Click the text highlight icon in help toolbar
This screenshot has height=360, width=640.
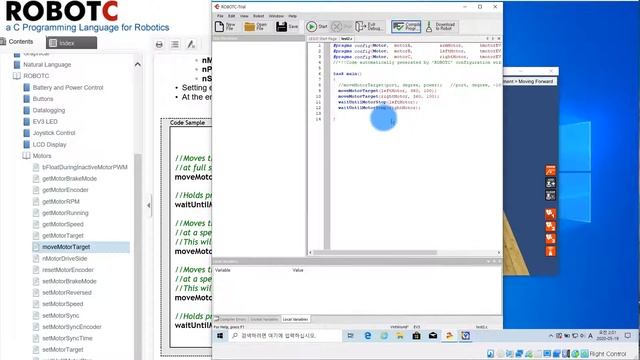point(191,44)
